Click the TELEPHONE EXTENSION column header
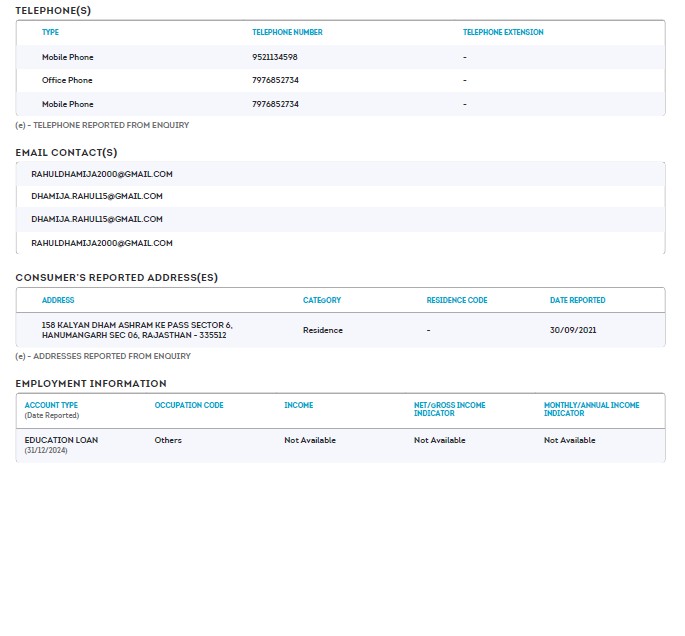 pyautogui.click(x=503, y=32)
